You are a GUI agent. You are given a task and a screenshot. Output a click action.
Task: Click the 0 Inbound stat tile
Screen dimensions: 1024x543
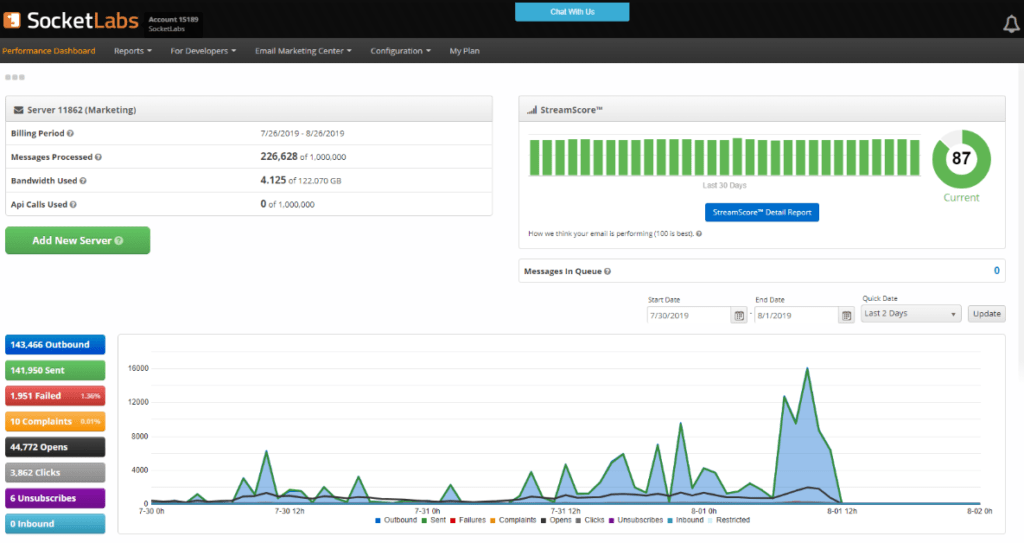(x=55, y=523)
